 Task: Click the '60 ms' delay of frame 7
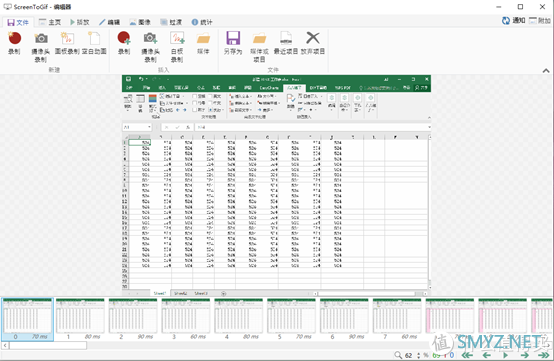point(409,337)
